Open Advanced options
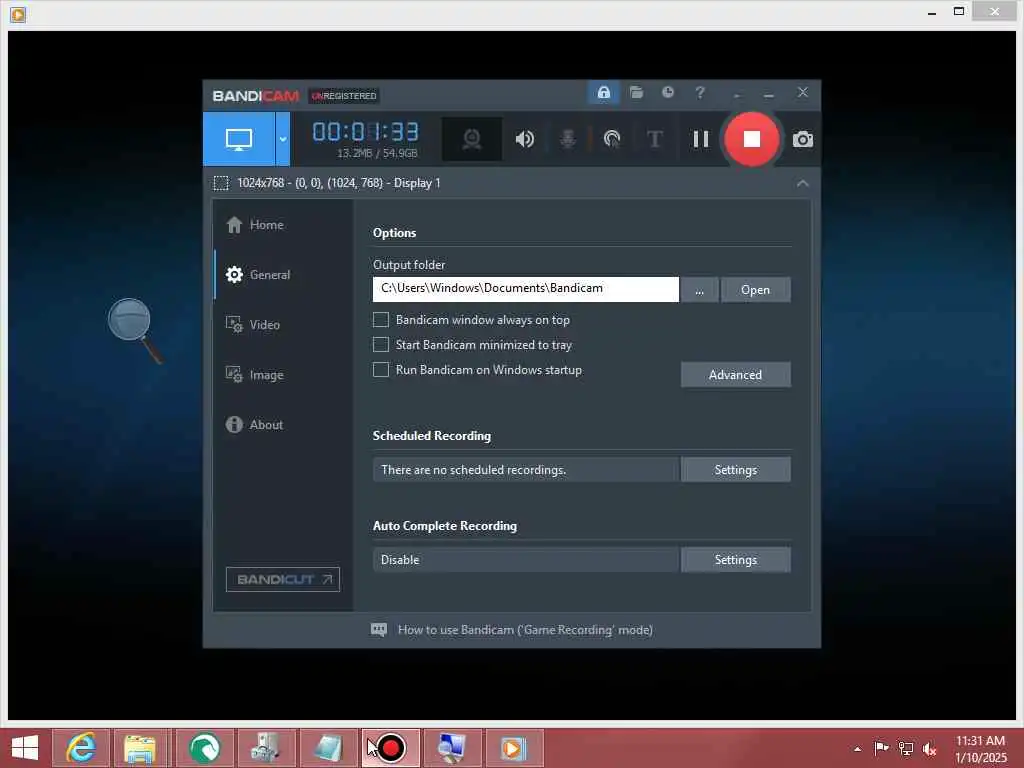 (x=736, y=375)
